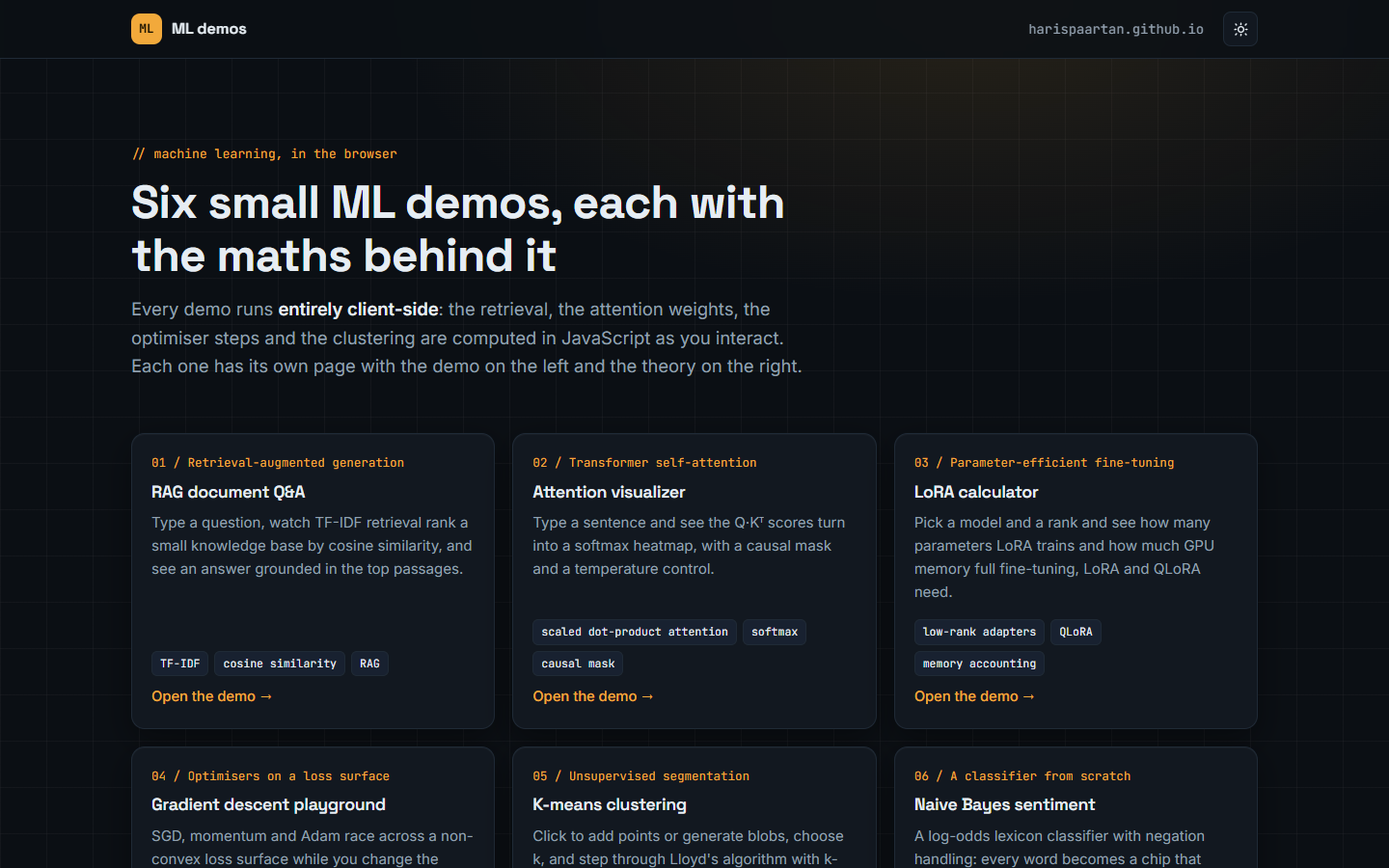Click the causal mask tag
This screenshot has height=868, width=1389.
[578, 664]
